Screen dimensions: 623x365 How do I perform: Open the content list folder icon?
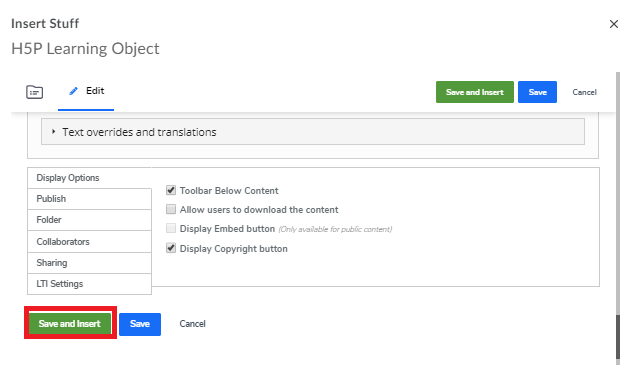(35, 92)
